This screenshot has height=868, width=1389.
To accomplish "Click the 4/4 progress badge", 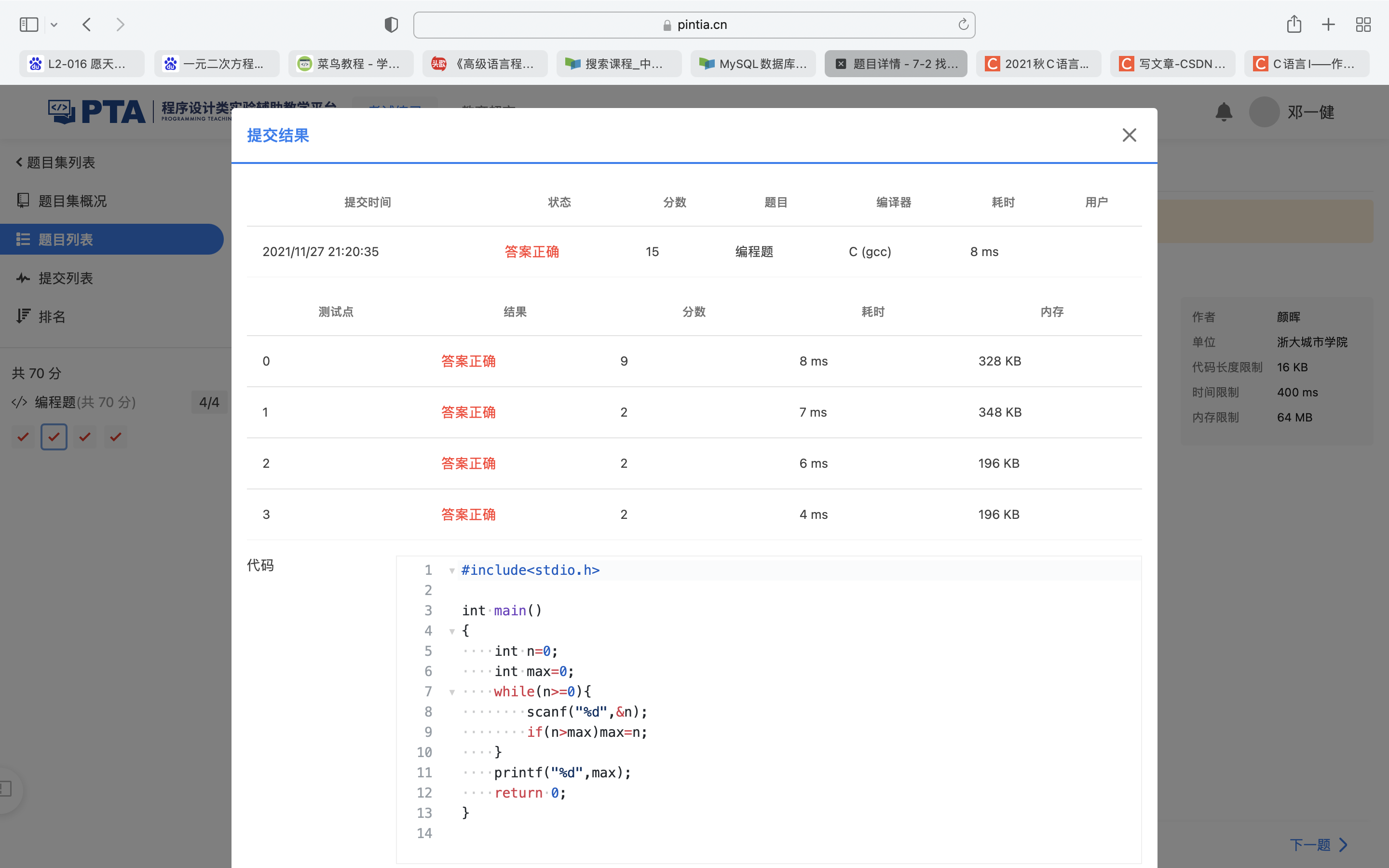I will pos(209,402).
